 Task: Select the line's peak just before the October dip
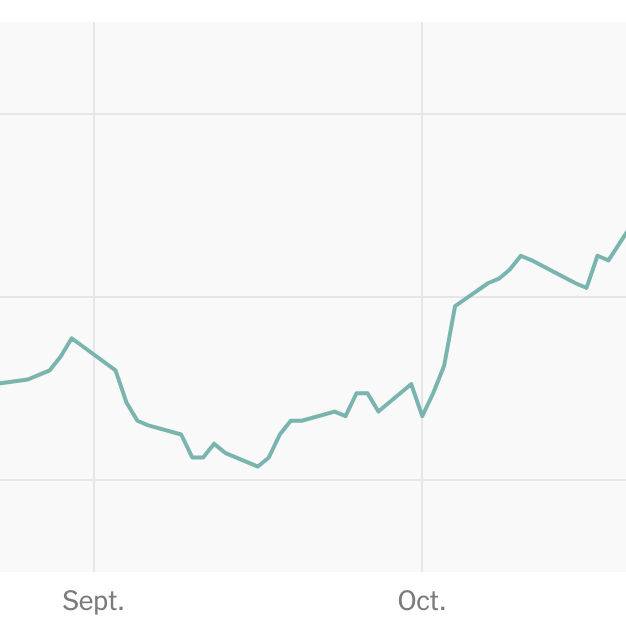click(411, 384)
